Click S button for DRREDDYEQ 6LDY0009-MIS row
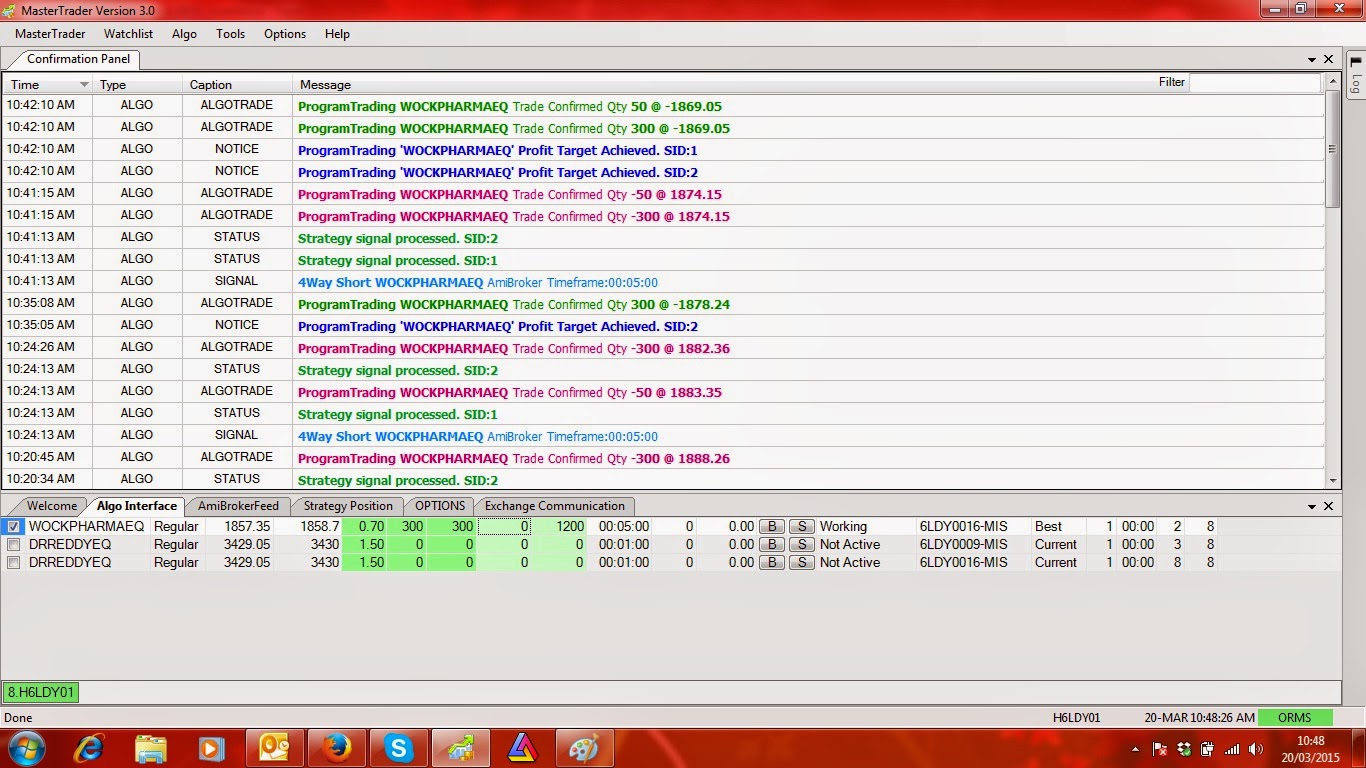Viewport: 1366px width, 768px height. pyautogui.click(x=801, y=545)
